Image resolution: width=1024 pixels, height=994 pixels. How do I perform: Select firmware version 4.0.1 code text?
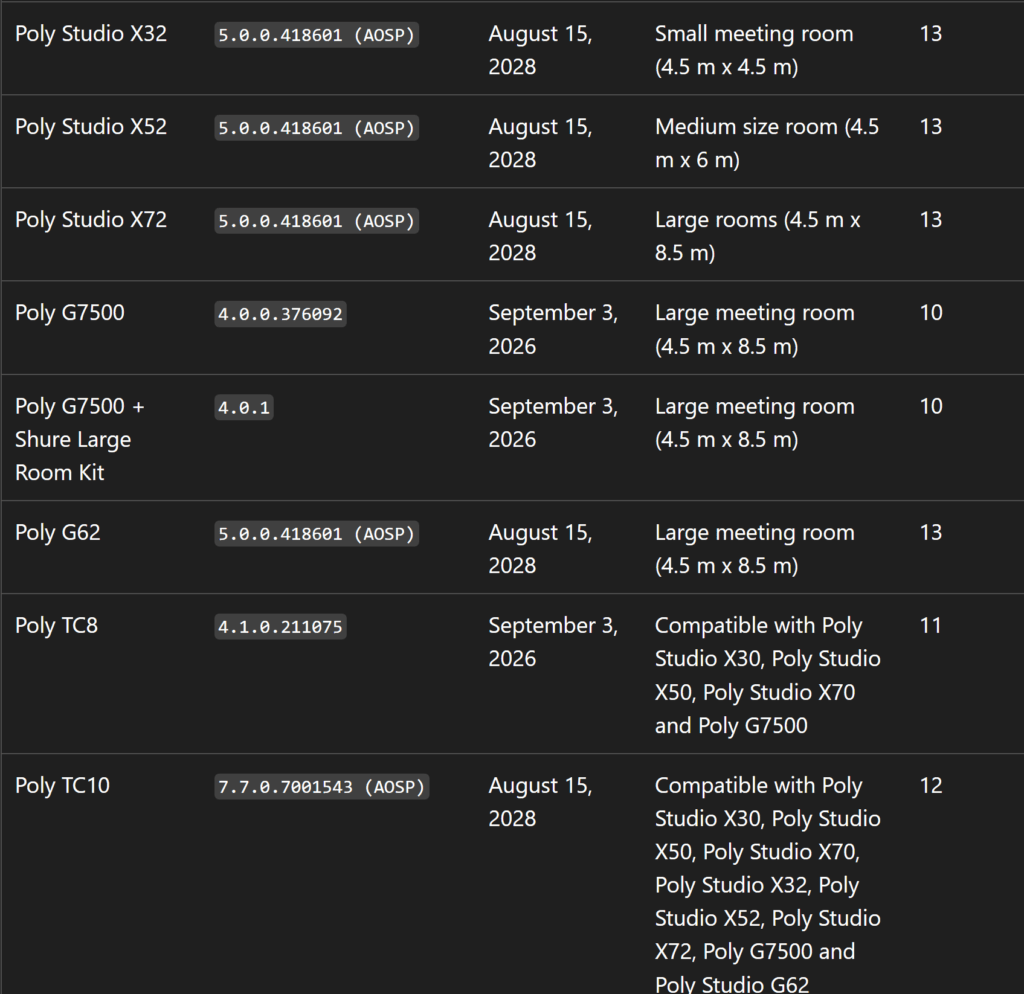pyautogui.click(x=244, y=407)
